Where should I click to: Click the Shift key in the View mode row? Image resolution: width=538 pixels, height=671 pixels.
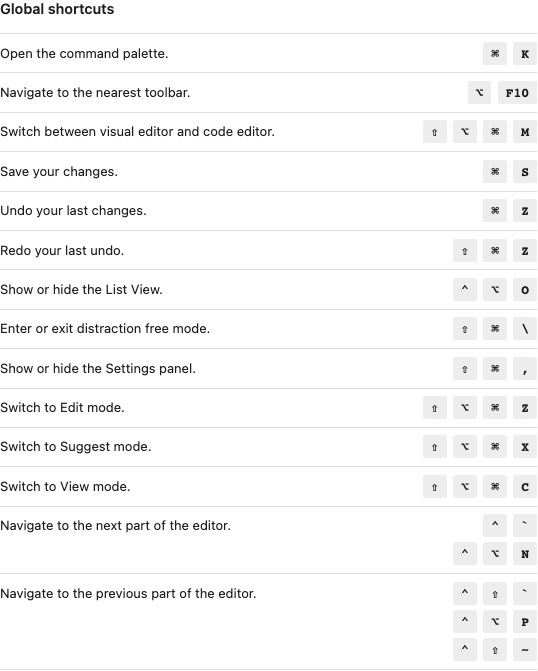point(435,487)
